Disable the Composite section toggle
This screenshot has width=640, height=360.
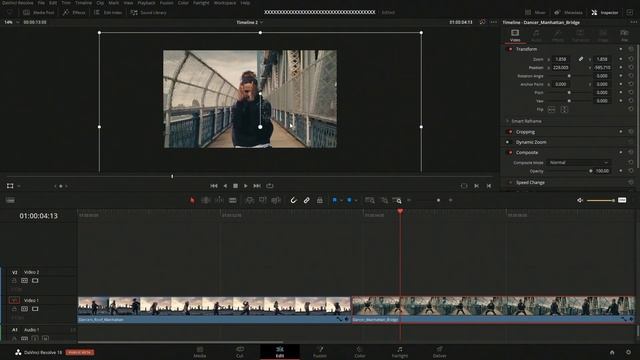[510, 152]
